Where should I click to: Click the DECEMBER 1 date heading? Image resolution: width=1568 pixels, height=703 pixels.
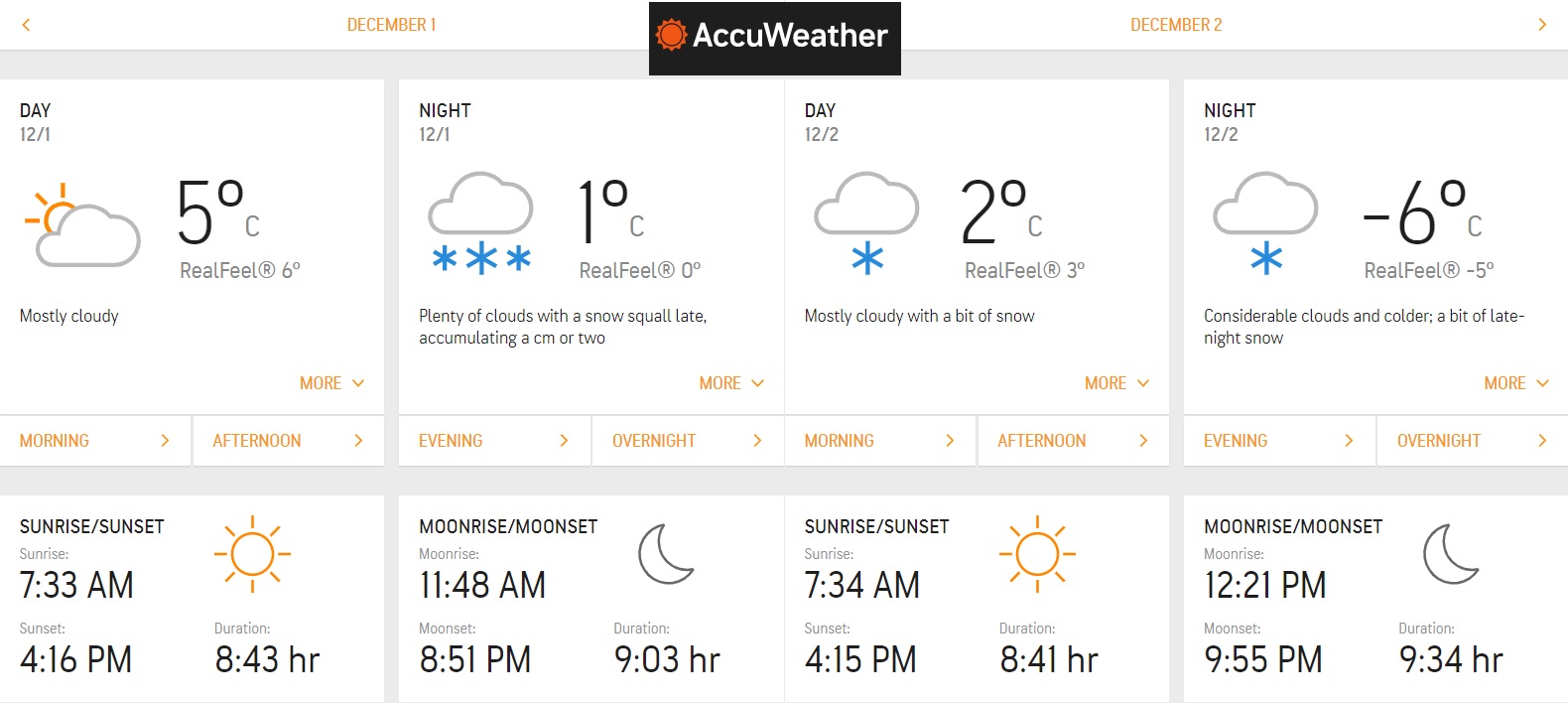pos(391,25)
